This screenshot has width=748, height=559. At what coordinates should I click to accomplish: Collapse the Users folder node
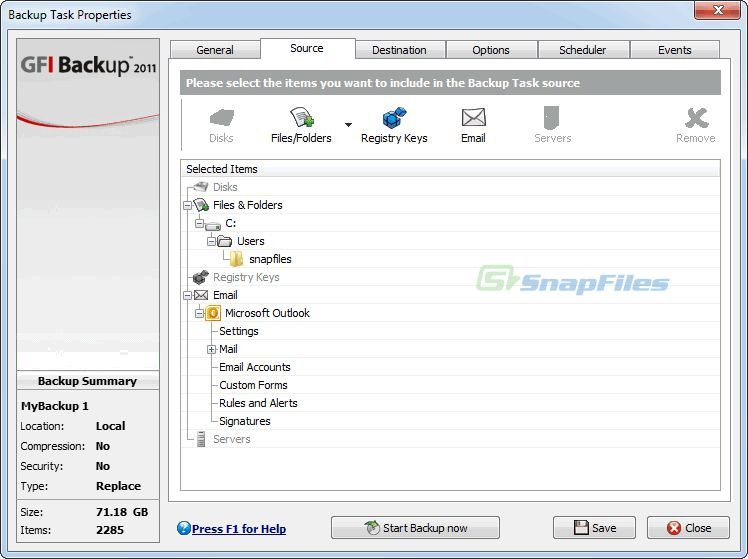(211, 241)
